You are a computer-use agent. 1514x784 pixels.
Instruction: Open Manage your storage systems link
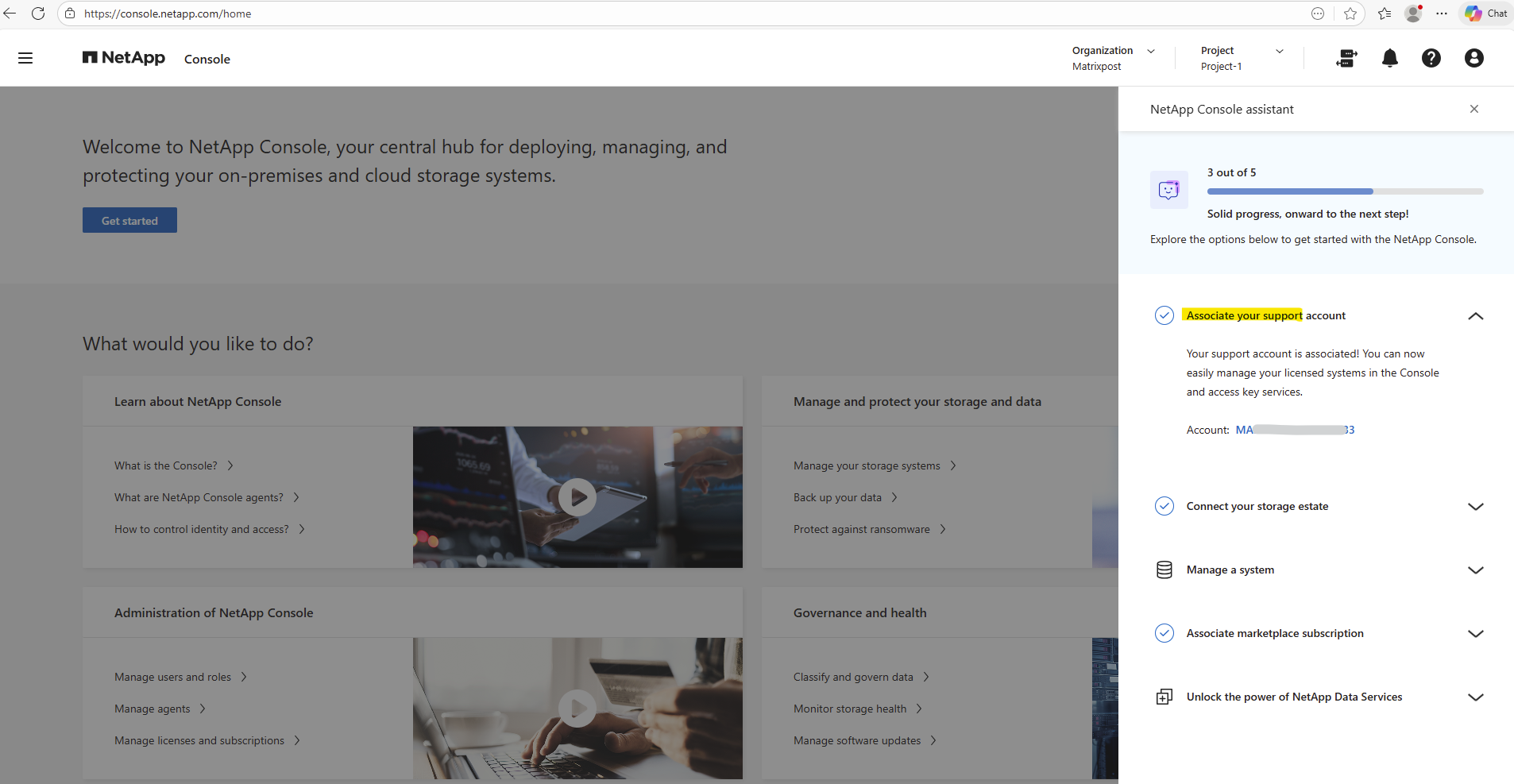[875, 465]
